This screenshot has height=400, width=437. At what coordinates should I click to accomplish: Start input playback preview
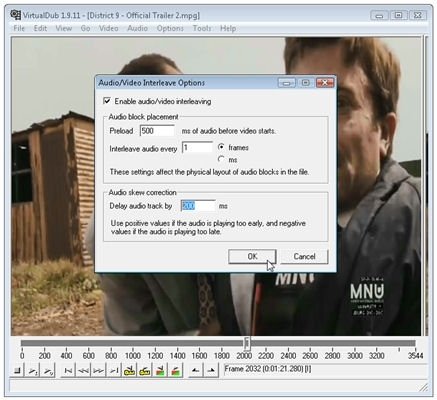click(x=33, y=370)
